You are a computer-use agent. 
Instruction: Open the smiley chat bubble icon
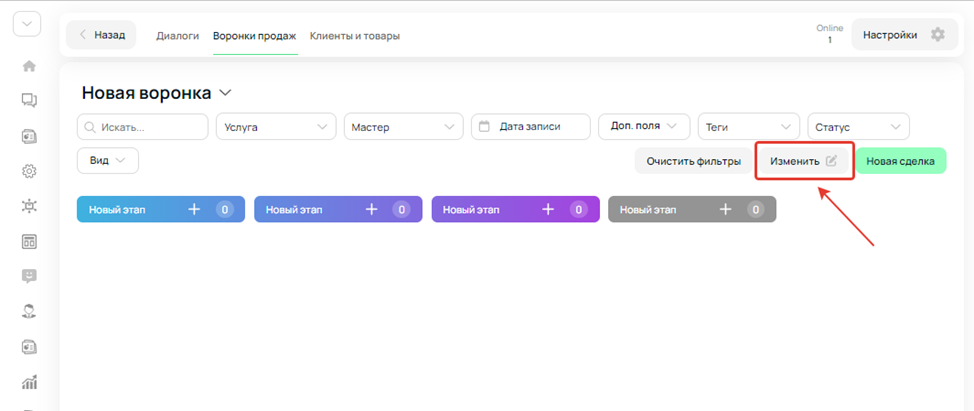pyautogui.click(x=29, y=276)
